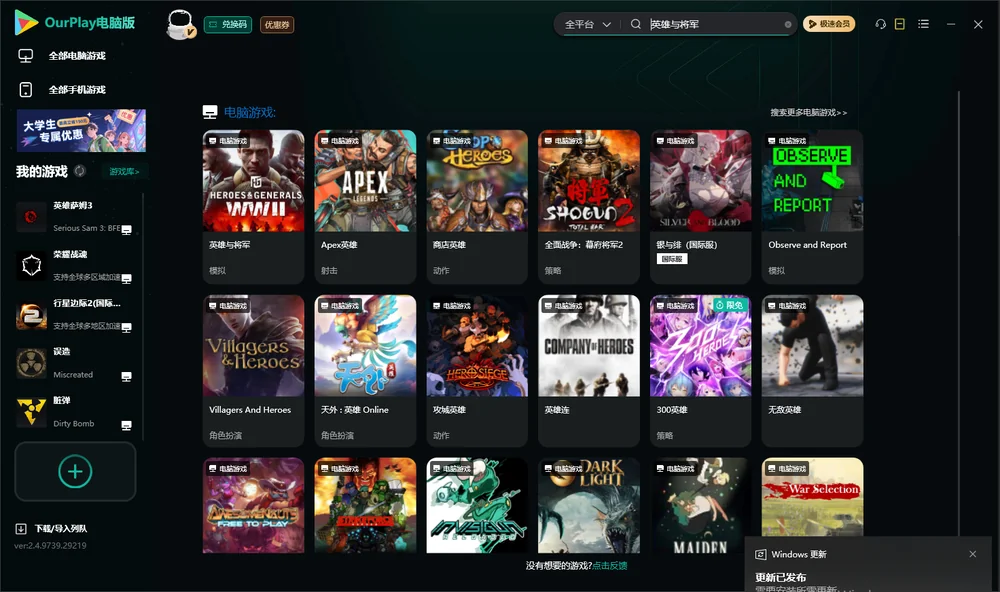Open 行星边际2(国际... in my games list
This screenshot has height=592, width=1000.
pyautogui.click(x=73, y=314)
